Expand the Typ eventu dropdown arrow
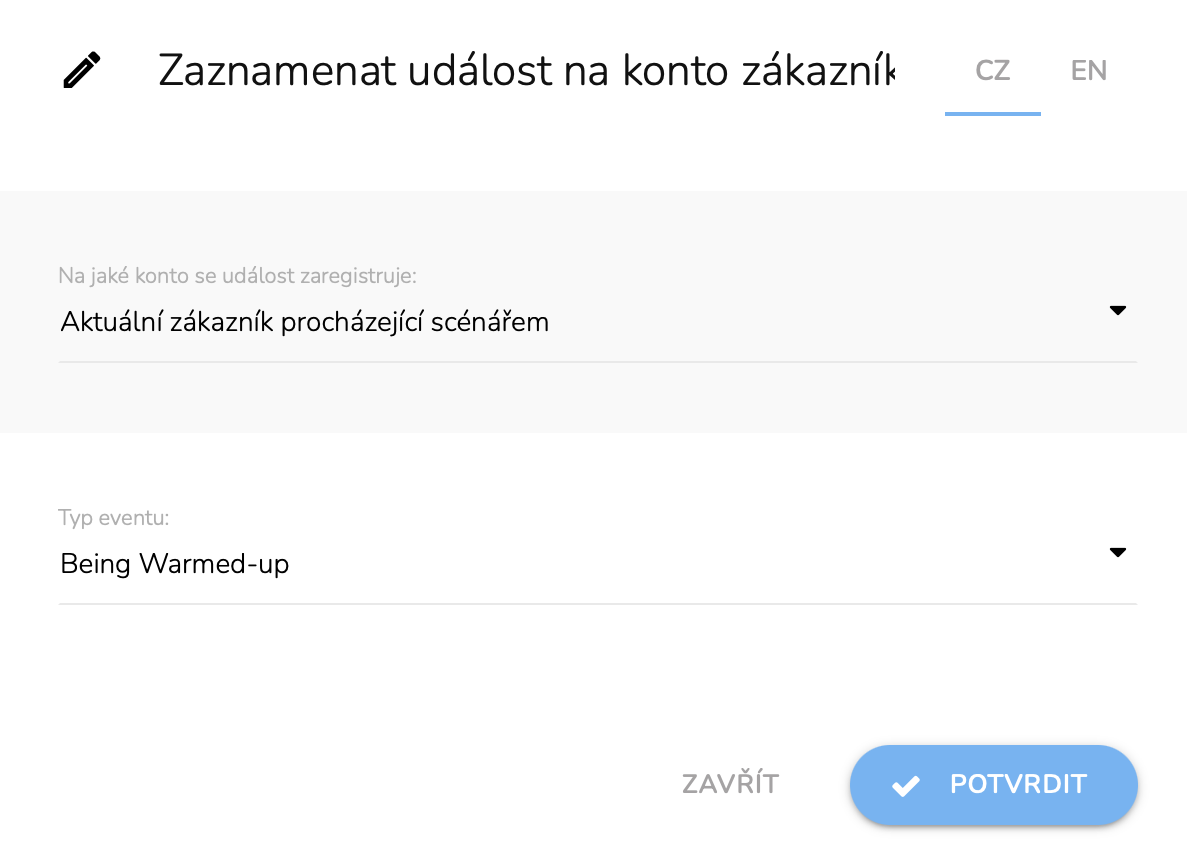1187x852 pixels. click(1118, 552)
